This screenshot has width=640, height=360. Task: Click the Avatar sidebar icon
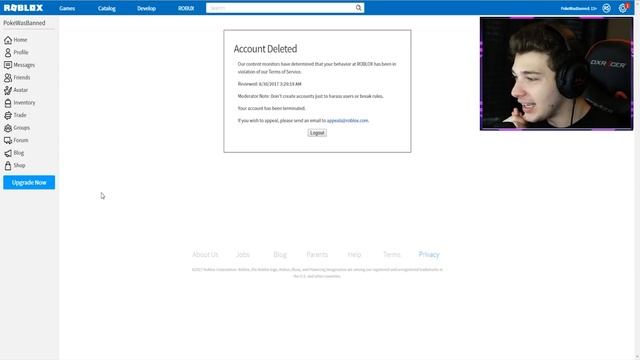tap(8, 90)
